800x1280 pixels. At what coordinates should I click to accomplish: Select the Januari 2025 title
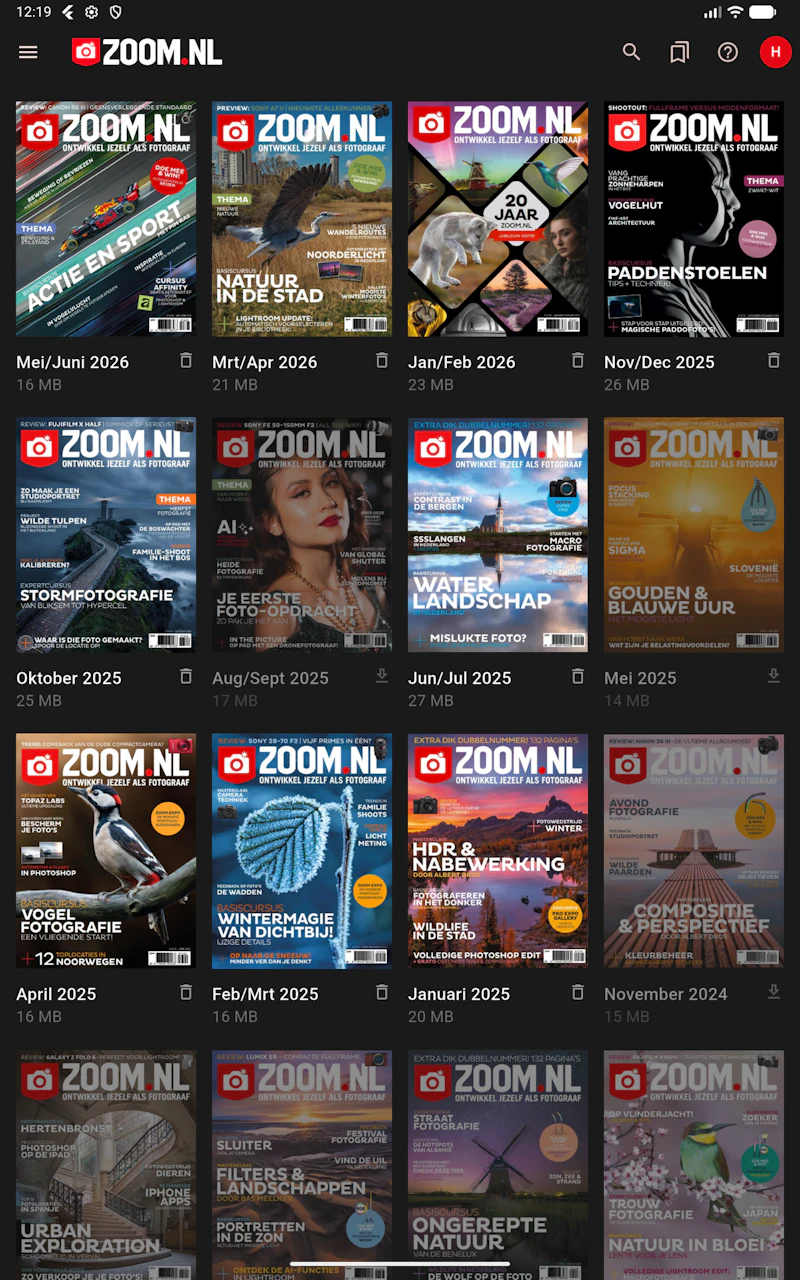pyautogui.click(x=459, y=994)
